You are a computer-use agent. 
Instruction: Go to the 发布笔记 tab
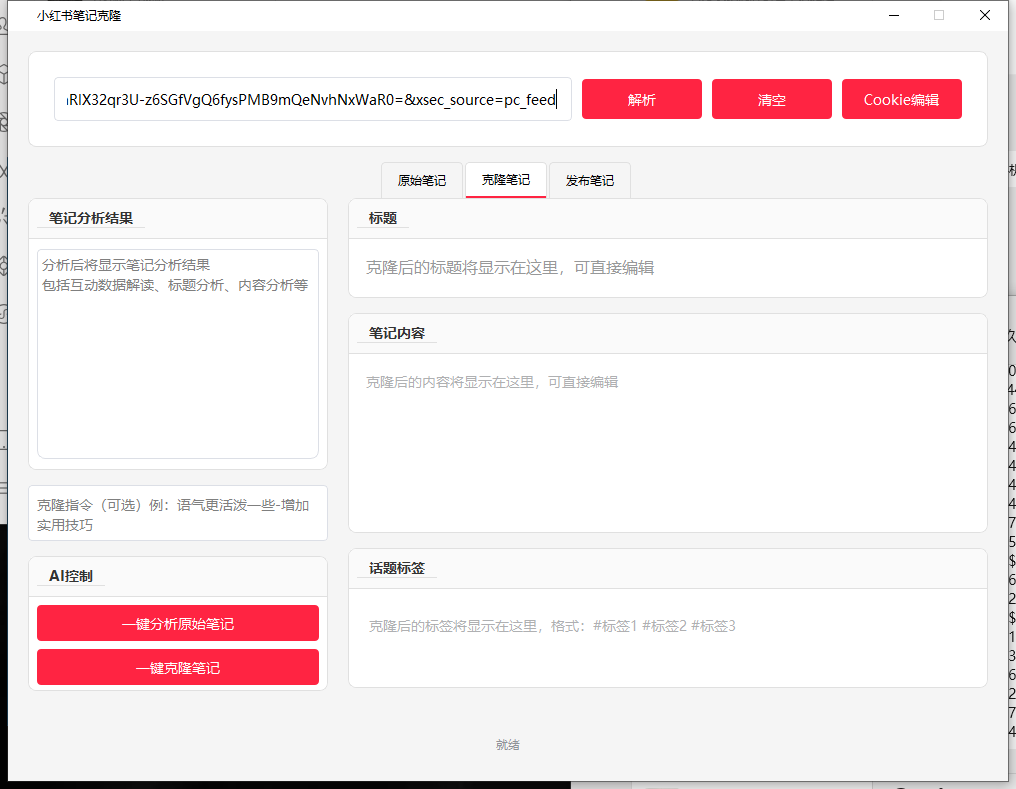[x=589, y=181]
